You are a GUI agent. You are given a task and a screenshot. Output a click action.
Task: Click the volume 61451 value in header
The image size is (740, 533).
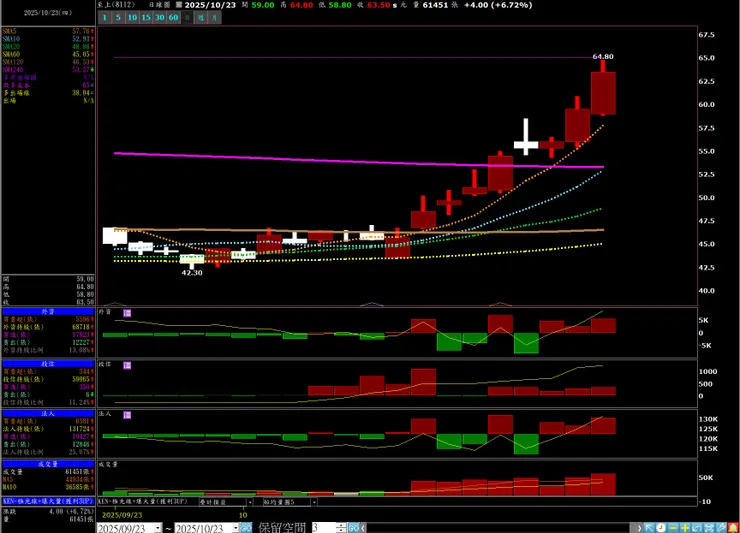[435, 5]
